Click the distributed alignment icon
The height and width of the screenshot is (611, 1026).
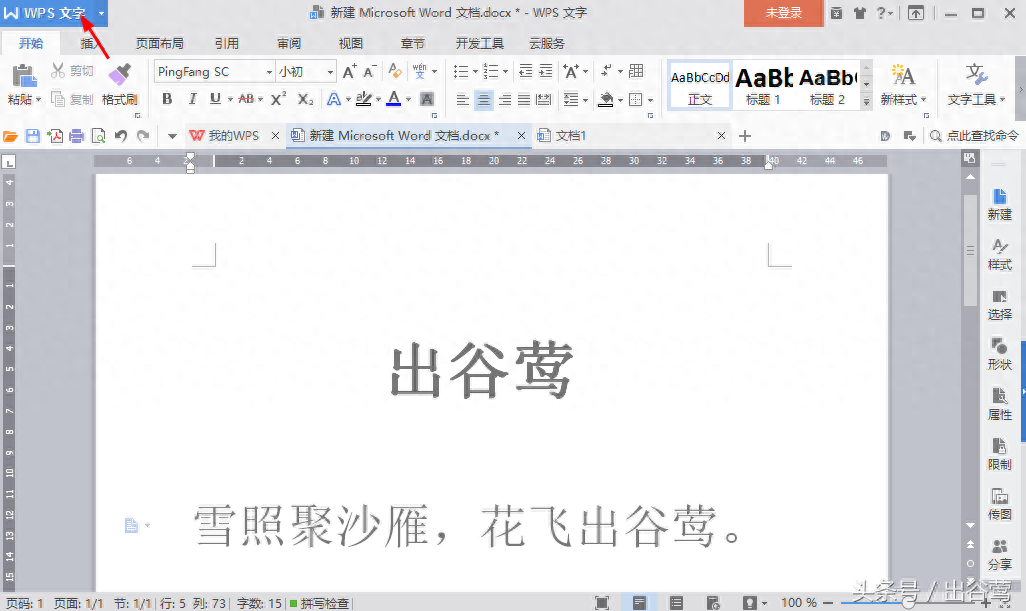pos(544,99)
